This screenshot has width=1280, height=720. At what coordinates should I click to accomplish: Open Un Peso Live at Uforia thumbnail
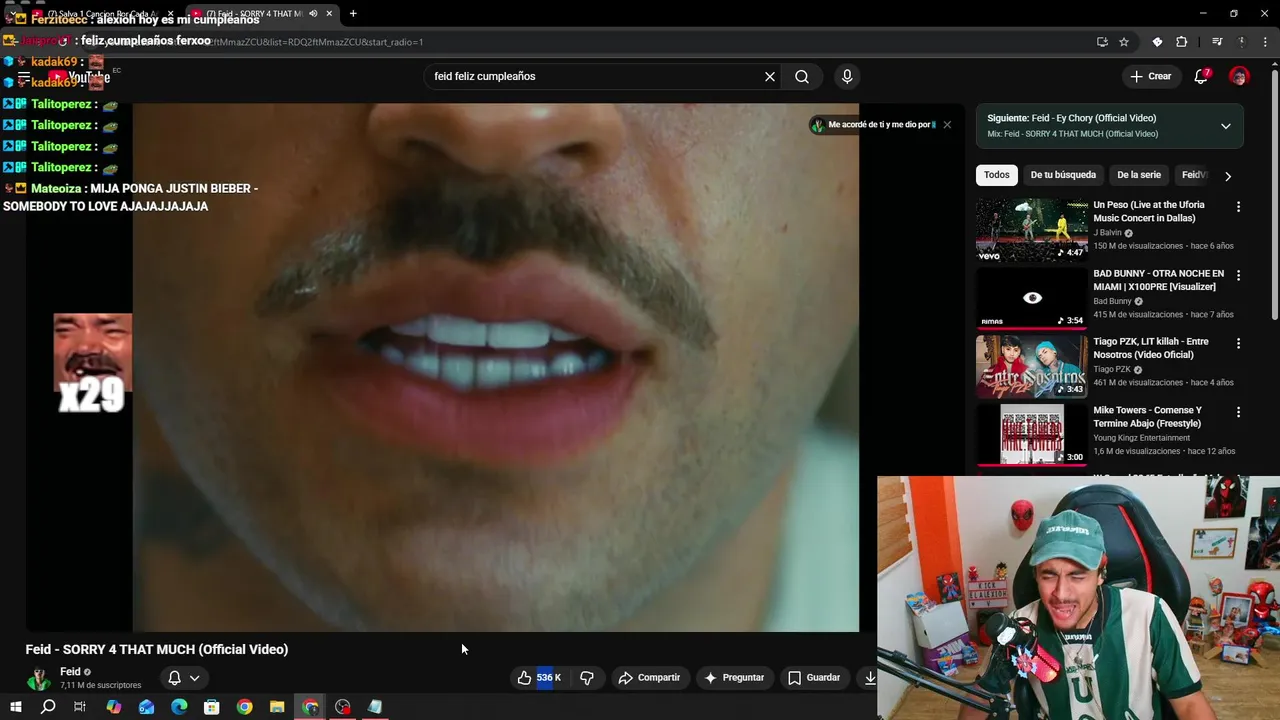pos(1031,229)
